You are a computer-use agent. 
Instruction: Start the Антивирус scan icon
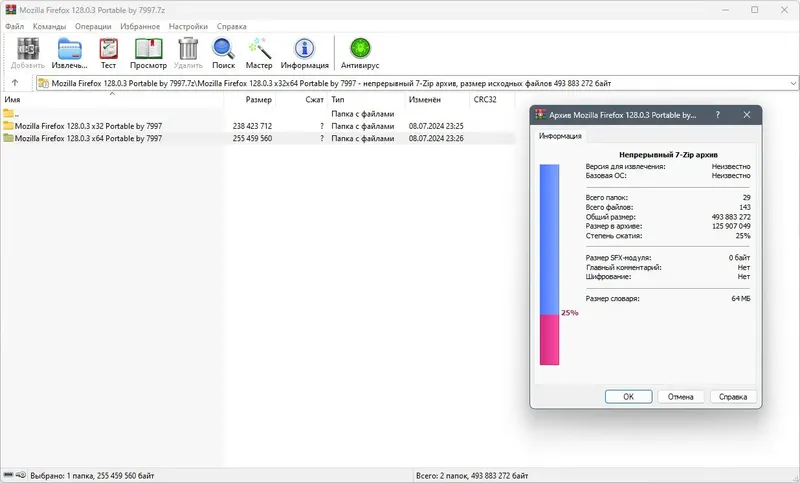tap(360, 49)
